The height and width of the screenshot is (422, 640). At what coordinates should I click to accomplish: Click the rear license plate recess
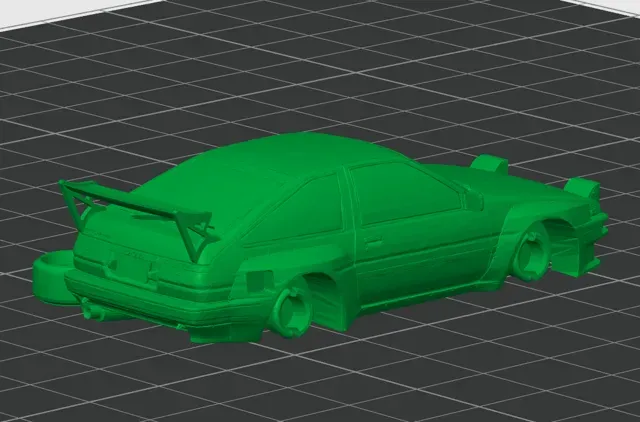click(131, 267)
